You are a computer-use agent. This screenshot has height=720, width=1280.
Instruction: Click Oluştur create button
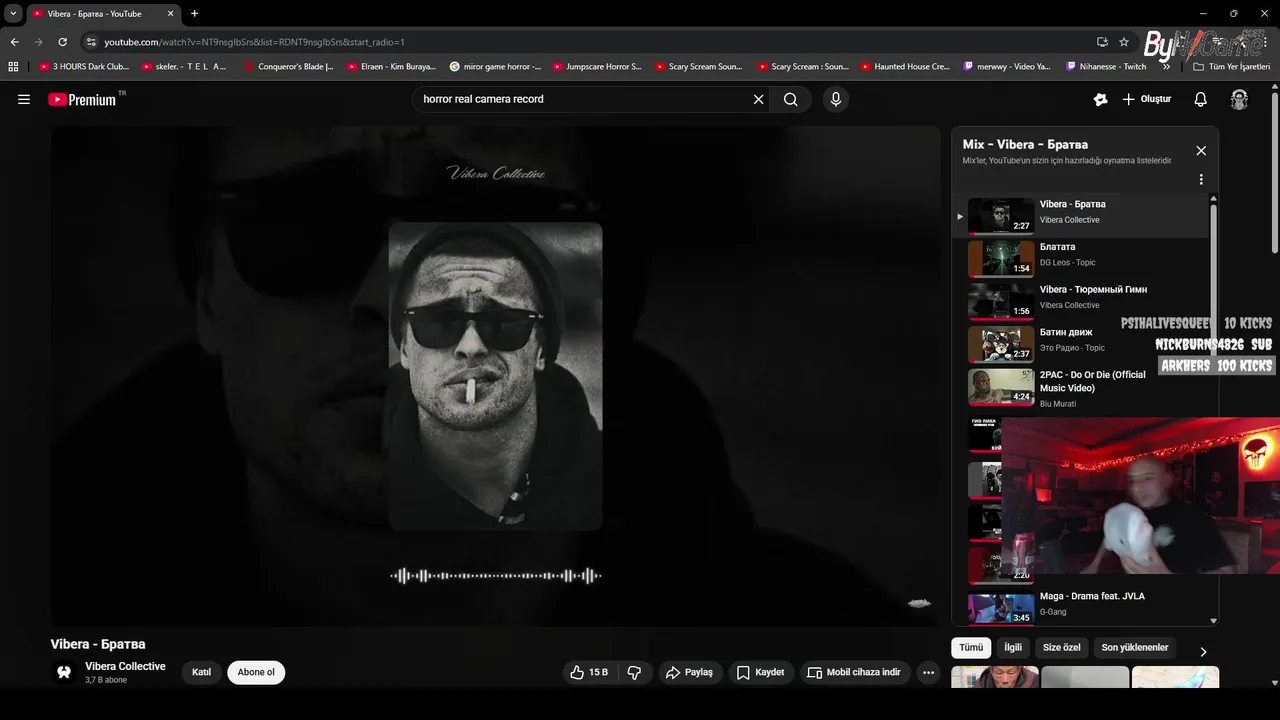coord(1147,99)
